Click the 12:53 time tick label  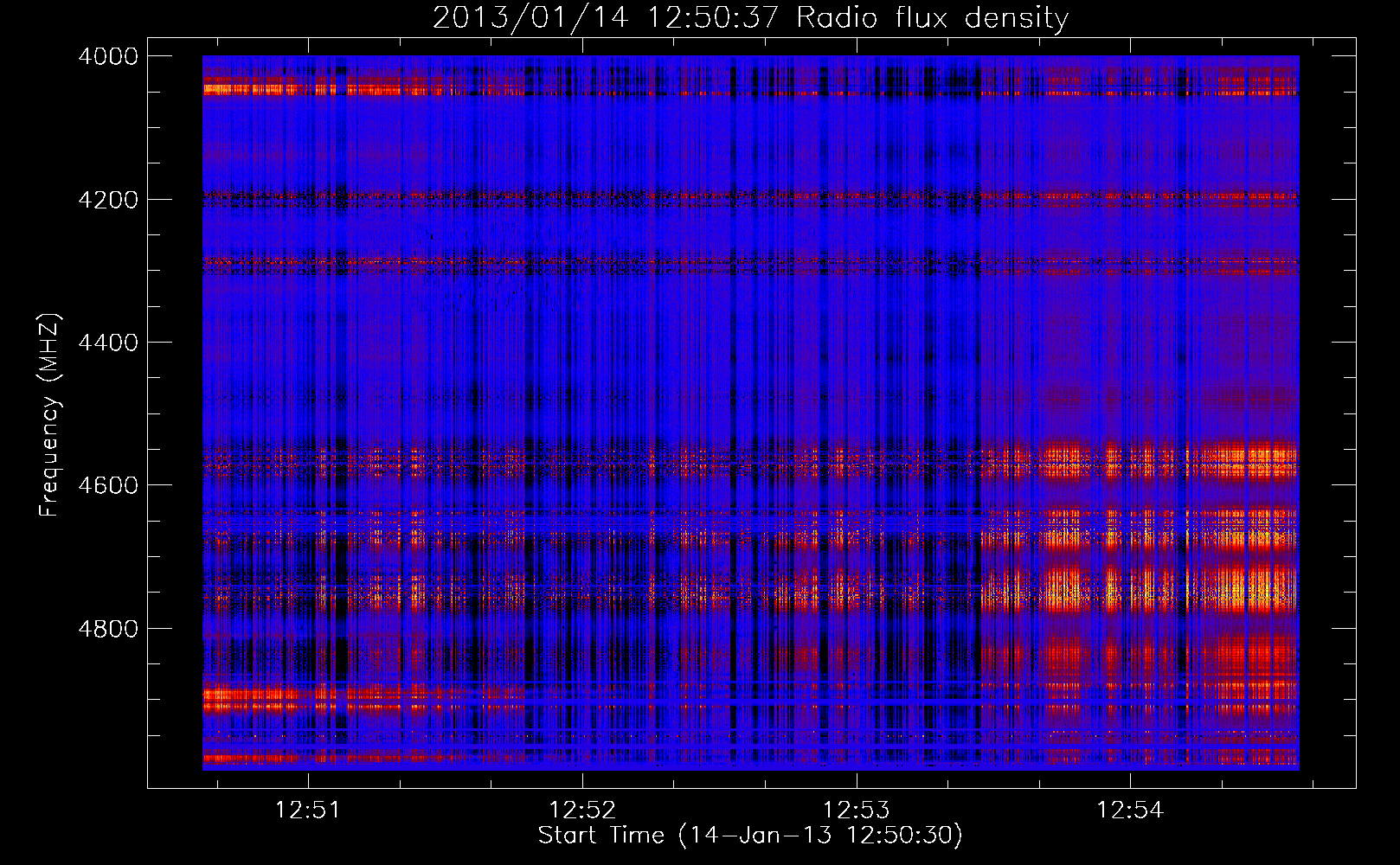(856, 811)
